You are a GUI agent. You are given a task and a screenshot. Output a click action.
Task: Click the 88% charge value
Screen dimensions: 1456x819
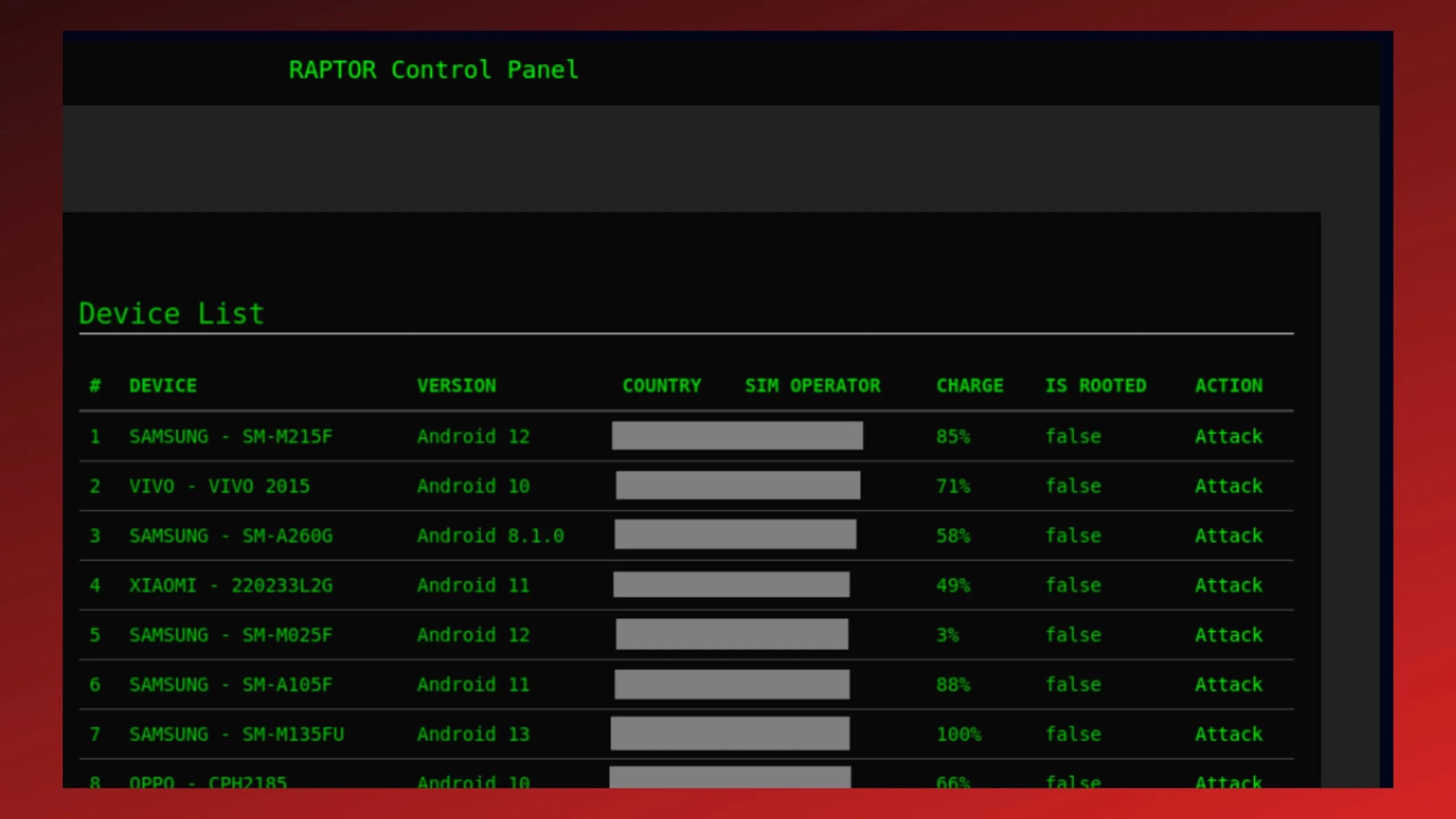[x=953, y=684]
